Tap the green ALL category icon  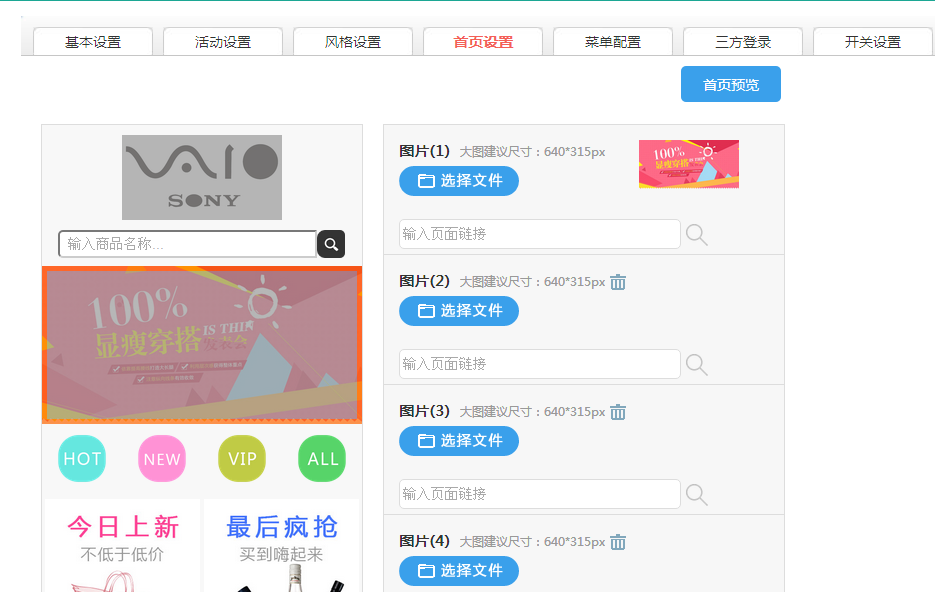point(322,459)
